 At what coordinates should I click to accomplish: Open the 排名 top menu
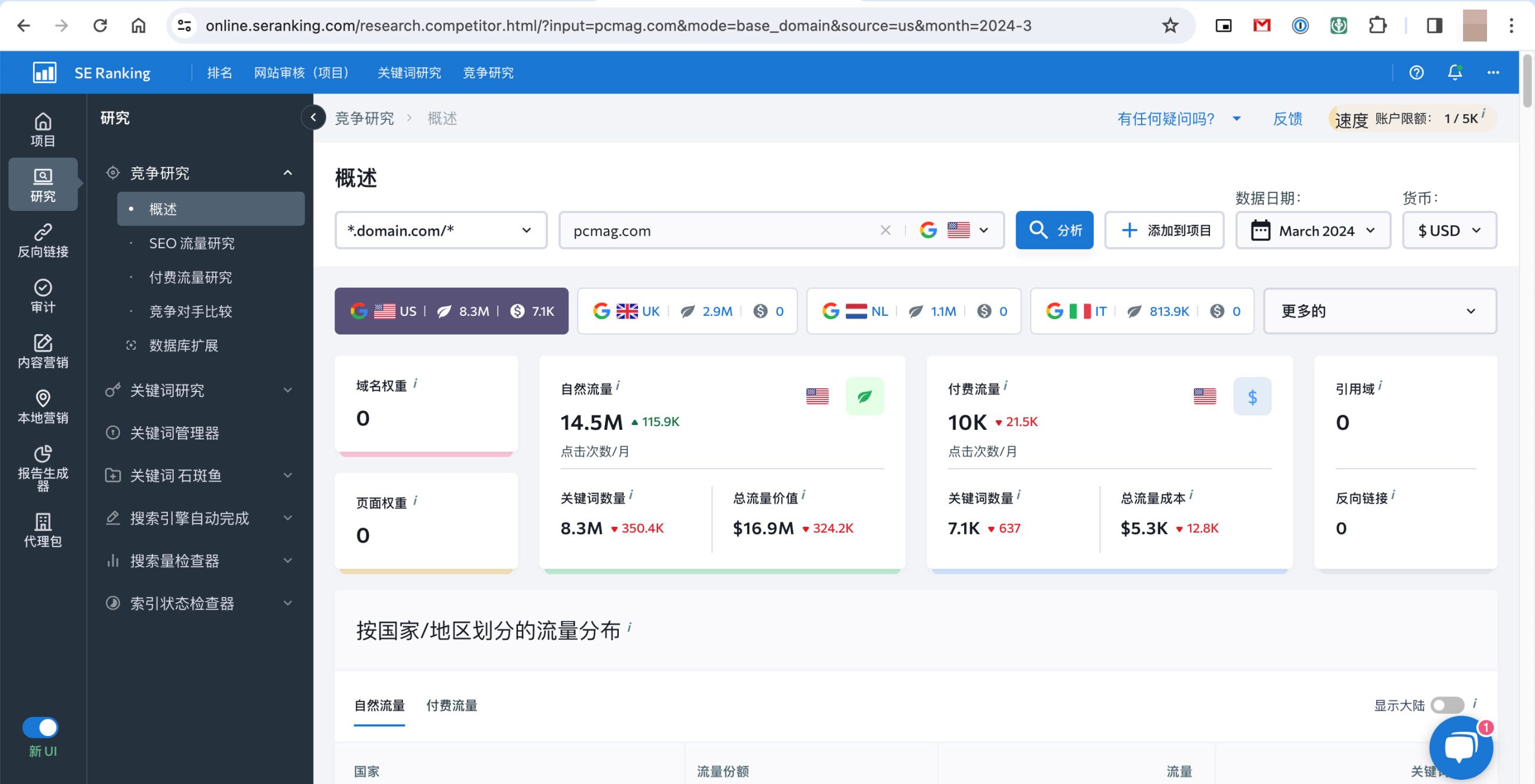coord(219,73)
